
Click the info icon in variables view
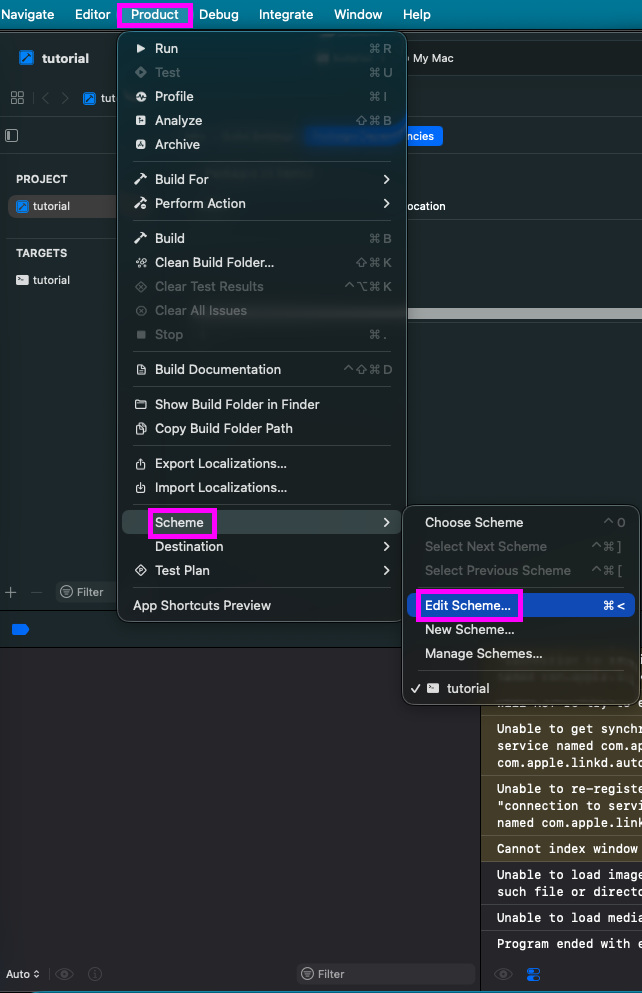click(x=95, y=974)
